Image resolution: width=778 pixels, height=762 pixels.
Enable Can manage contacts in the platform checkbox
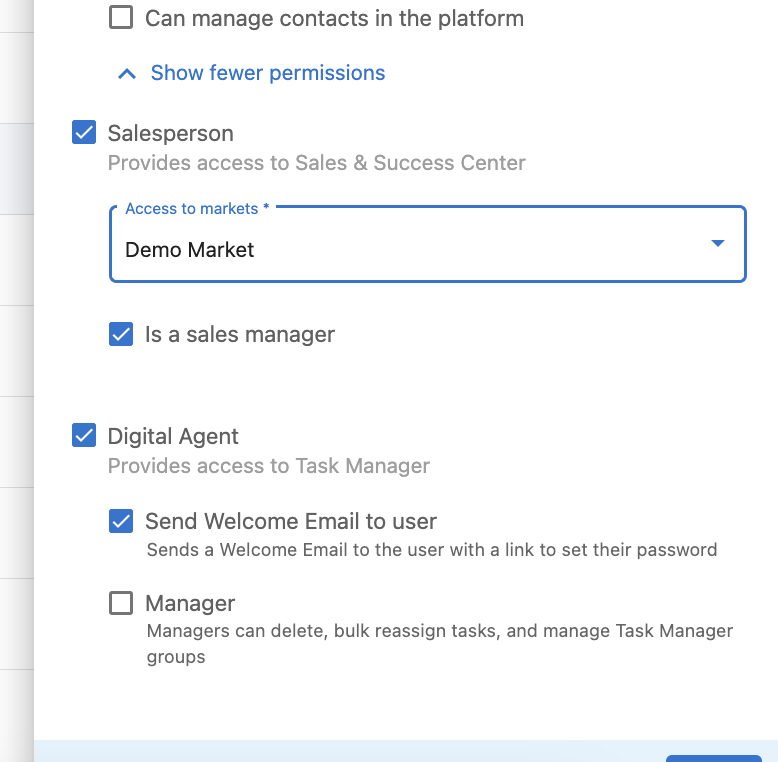click(121, 17)
